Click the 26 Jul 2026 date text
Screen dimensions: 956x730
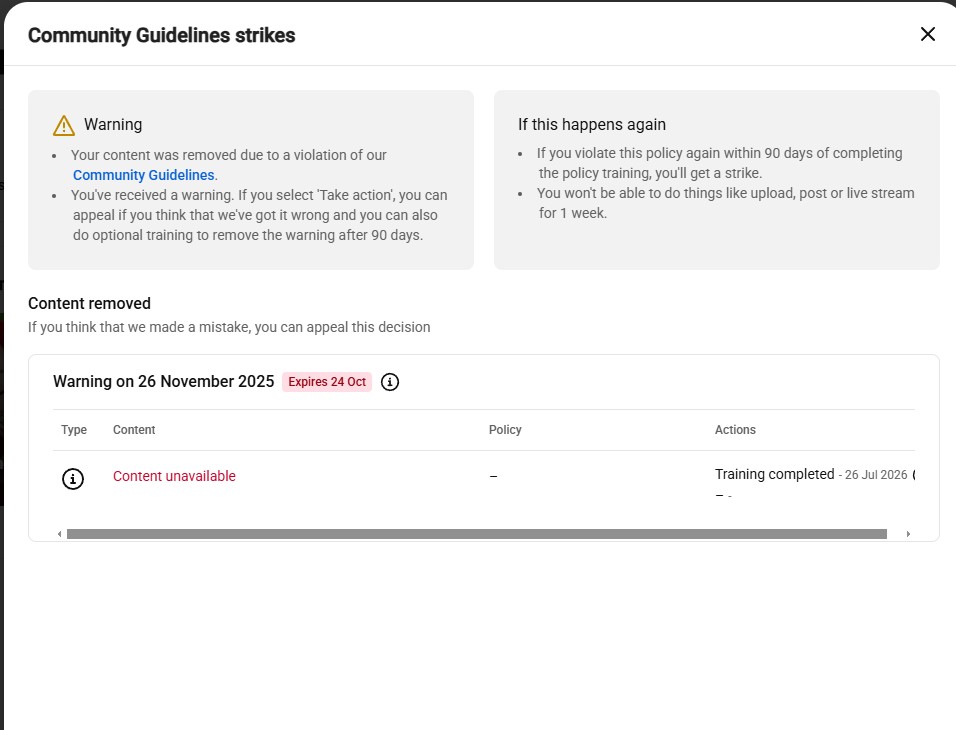point(876,474)
